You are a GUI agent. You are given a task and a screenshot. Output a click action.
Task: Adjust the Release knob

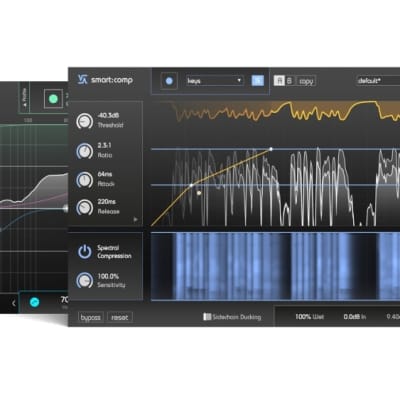(85, 207)
